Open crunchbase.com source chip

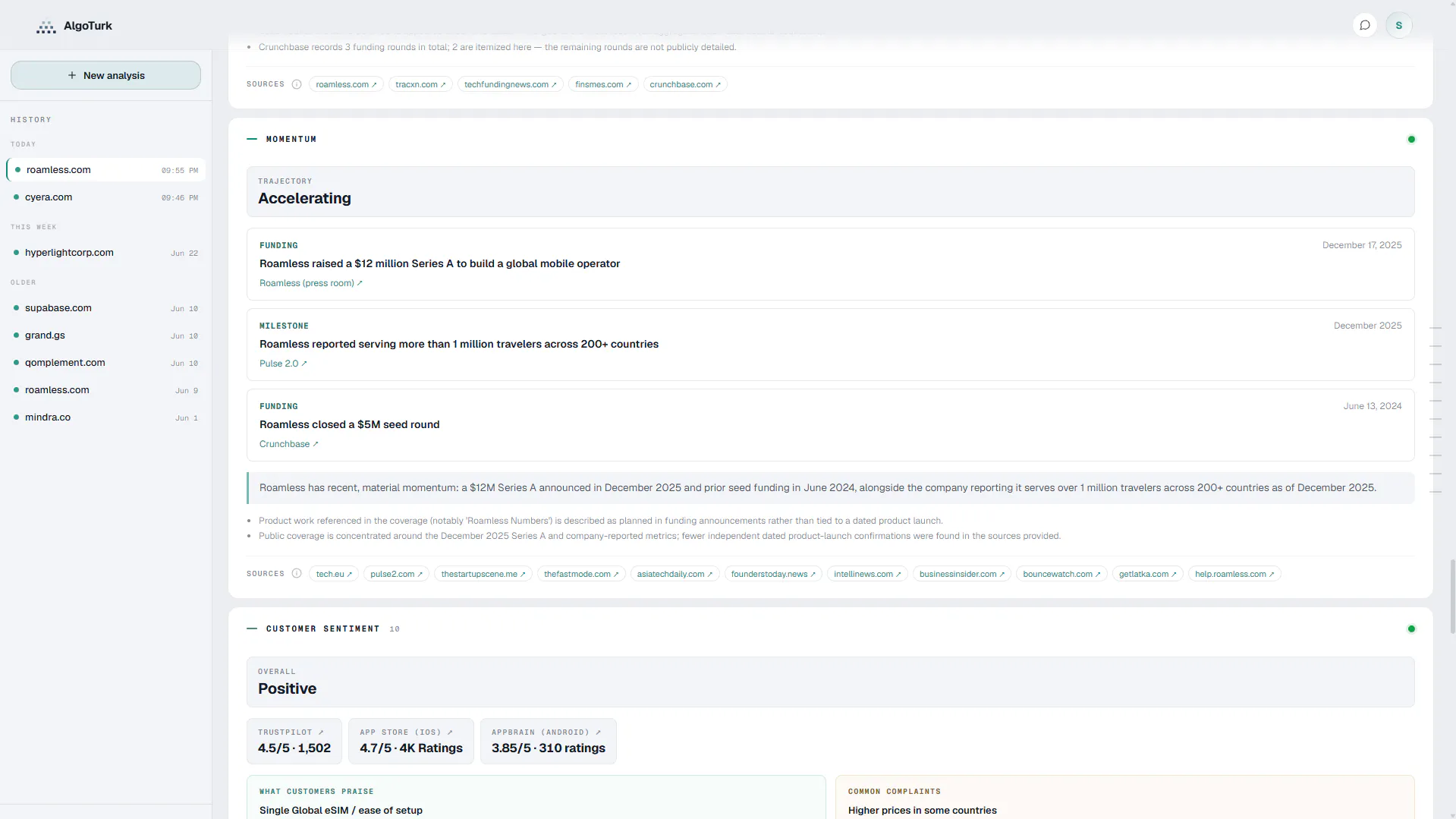pos(685,84)
